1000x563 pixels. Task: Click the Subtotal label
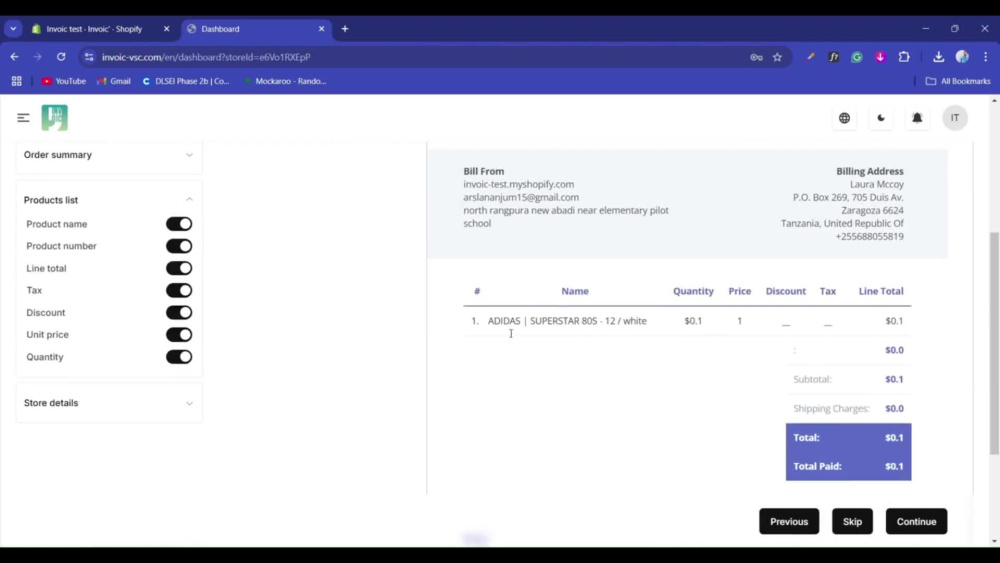coord(812,379)
